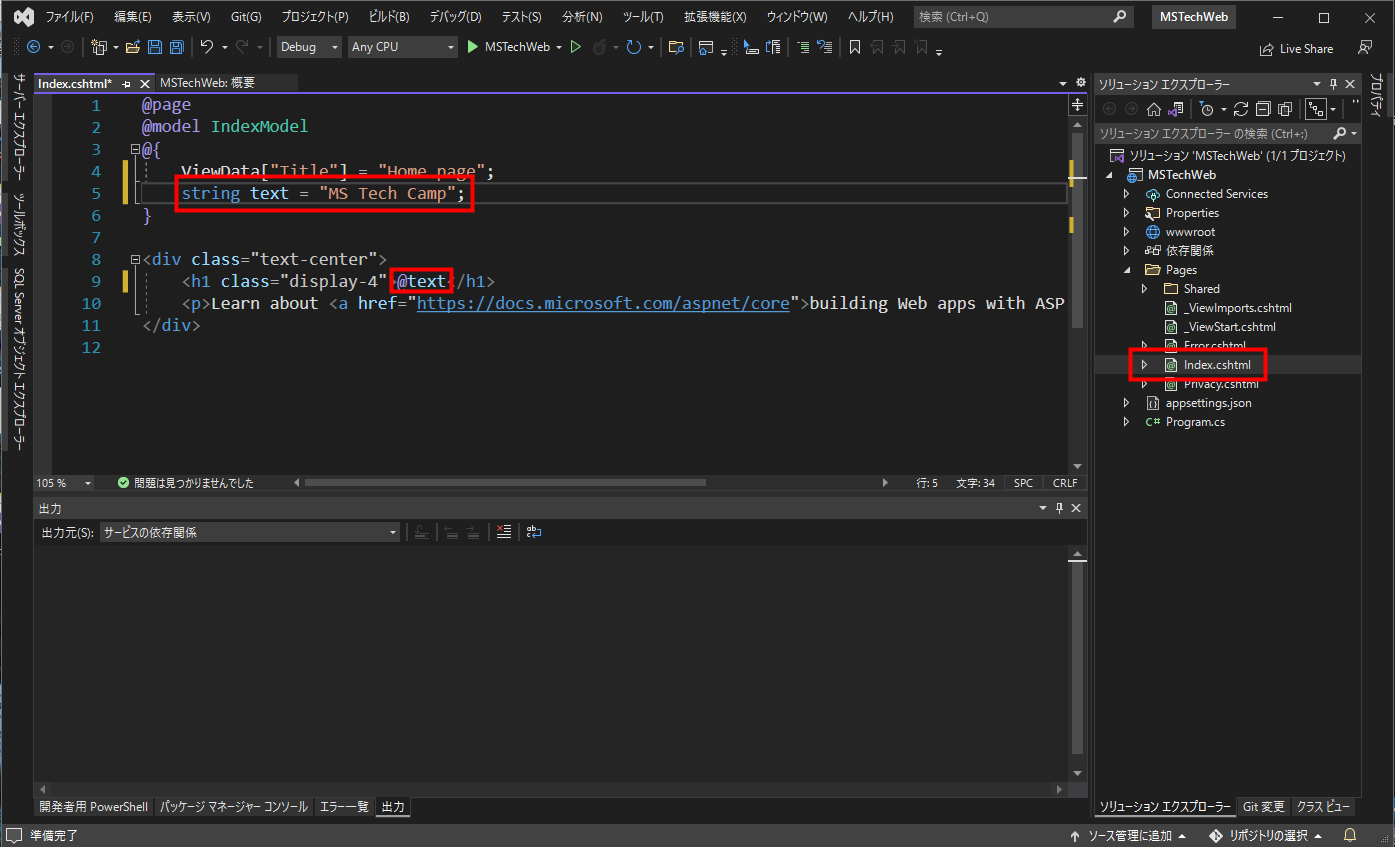Click the Find in Files icon
The image size is (1395, 847).
click(x=677, y=47)
